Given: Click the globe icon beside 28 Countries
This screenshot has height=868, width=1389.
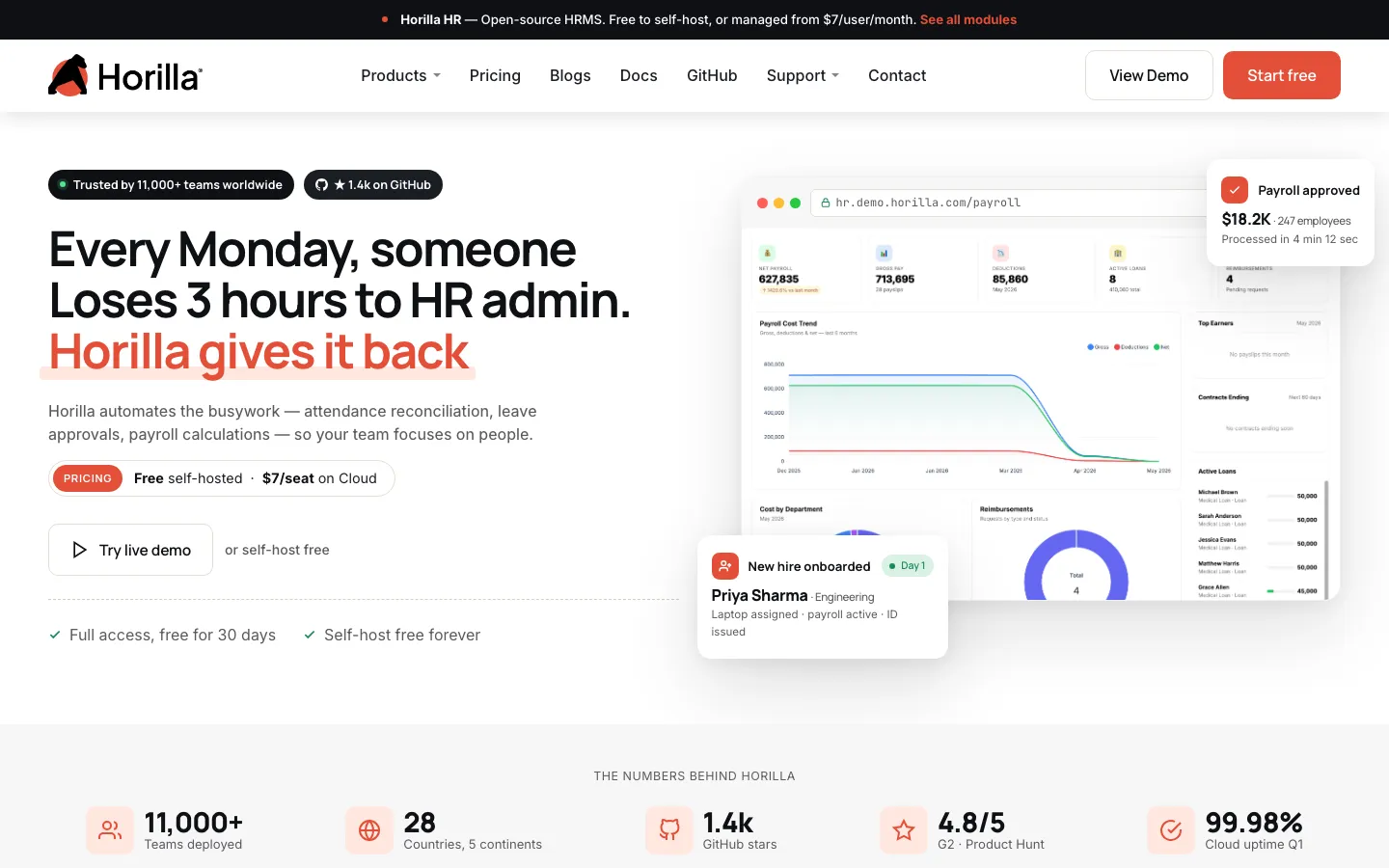Looking at the screenshot, I should click(369, 830).
